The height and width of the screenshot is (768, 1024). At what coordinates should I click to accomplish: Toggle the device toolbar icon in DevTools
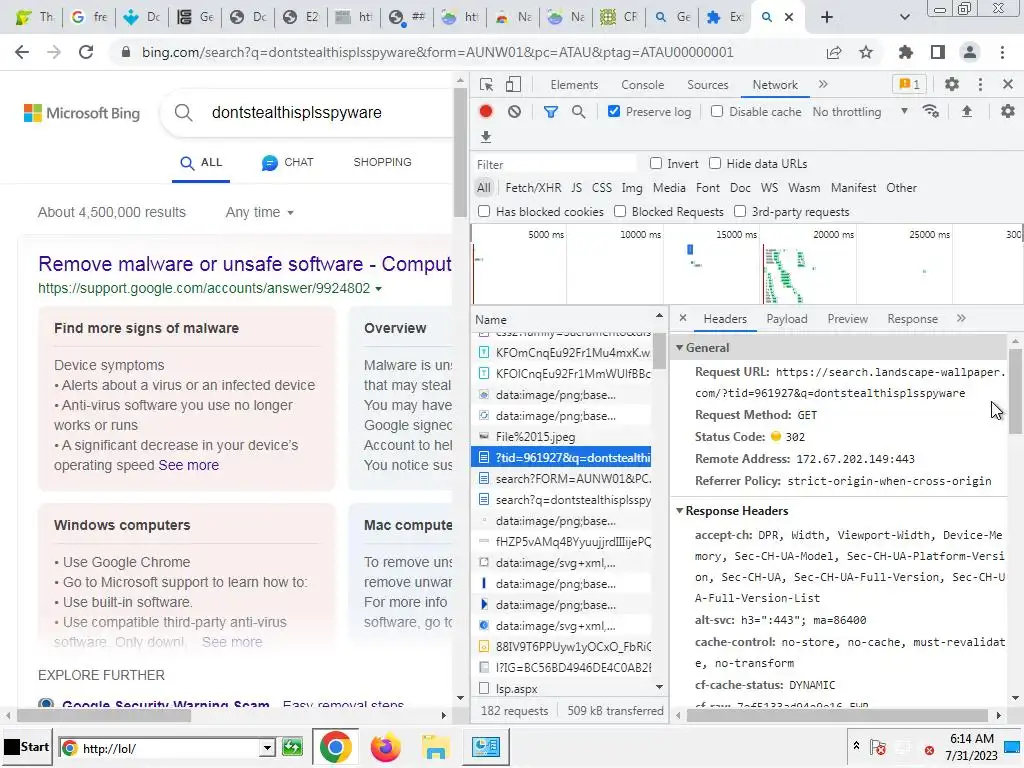(x=513, y=85)
